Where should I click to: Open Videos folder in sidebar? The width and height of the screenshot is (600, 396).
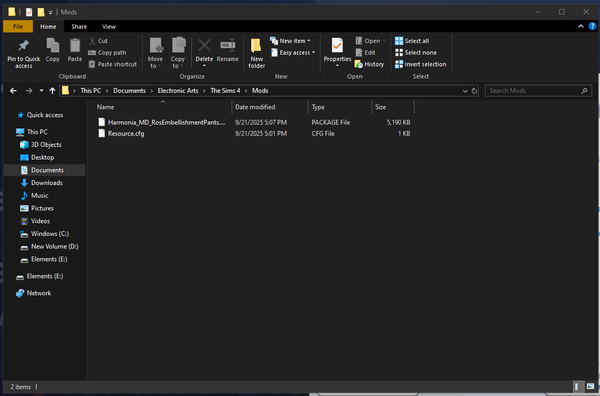pos(40,221)
